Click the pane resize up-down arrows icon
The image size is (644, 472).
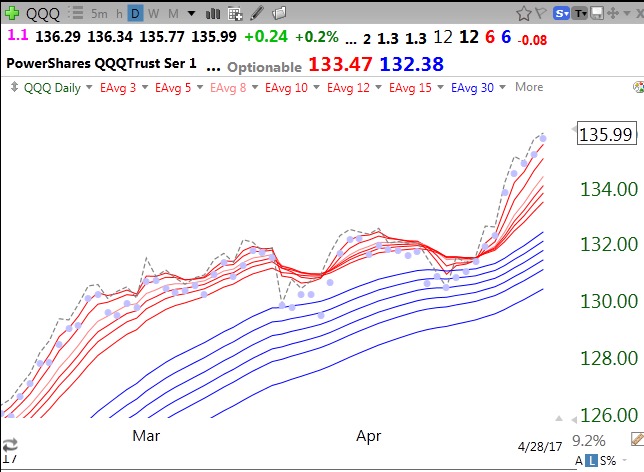(x=14, y=87)
